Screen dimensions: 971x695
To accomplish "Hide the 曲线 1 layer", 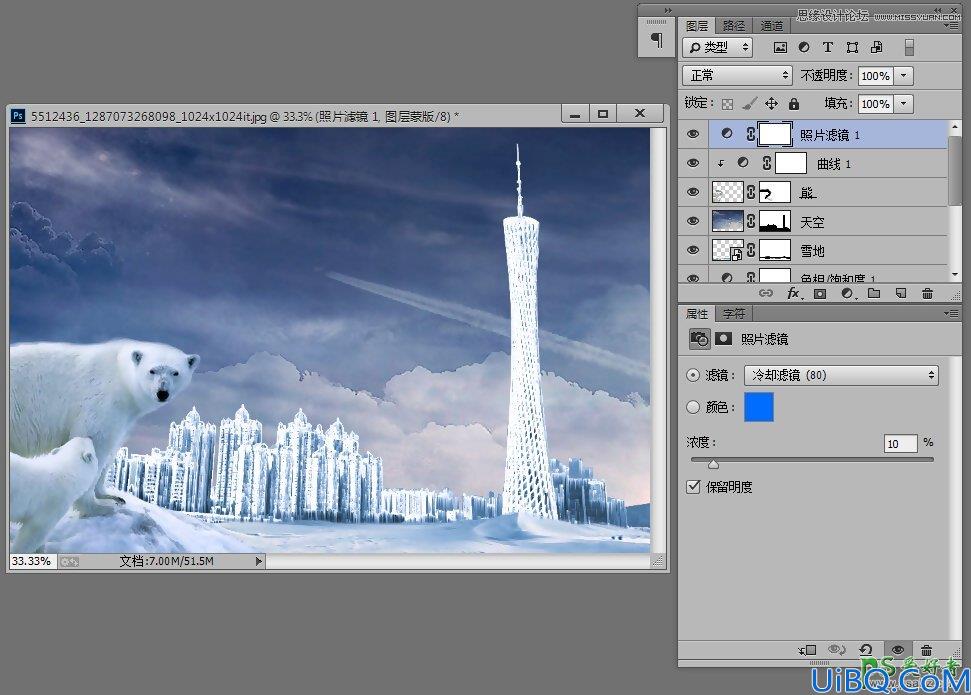I will pyautogui.click(x=694, y=163).
